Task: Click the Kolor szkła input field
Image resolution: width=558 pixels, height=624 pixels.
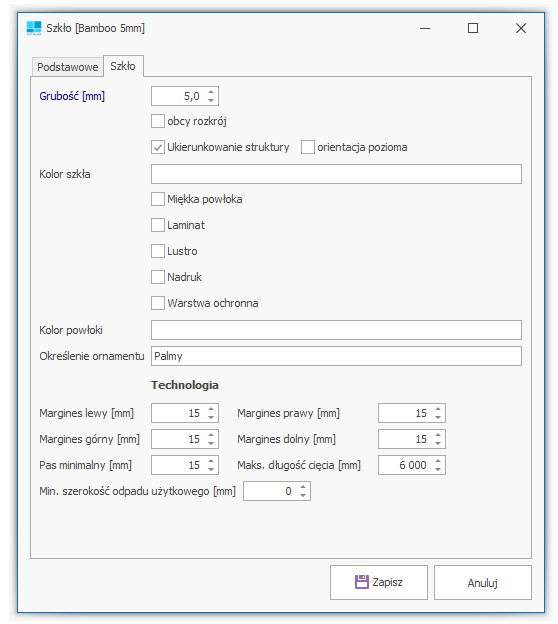Action: coord(336,174)
